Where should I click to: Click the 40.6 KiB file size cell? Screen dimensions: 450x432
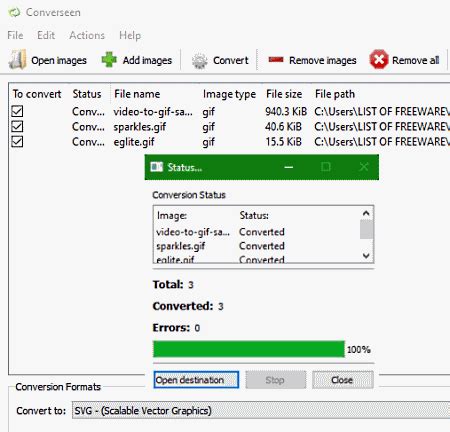283,127
